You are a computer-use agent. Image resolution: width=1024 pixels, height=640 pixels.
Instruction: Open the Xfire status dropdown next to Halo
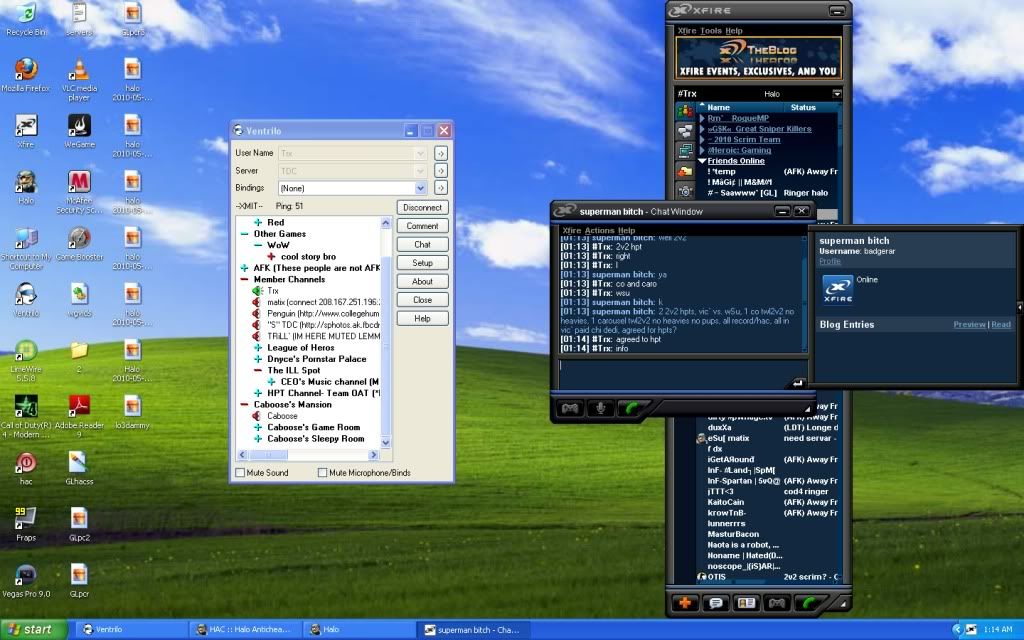click(836, 94)
